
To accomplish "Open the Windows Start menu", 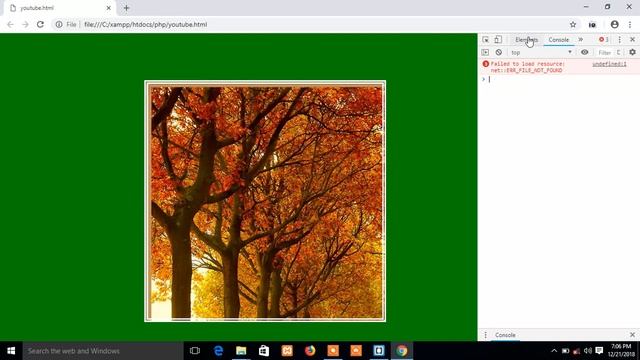I will (11, 351).
